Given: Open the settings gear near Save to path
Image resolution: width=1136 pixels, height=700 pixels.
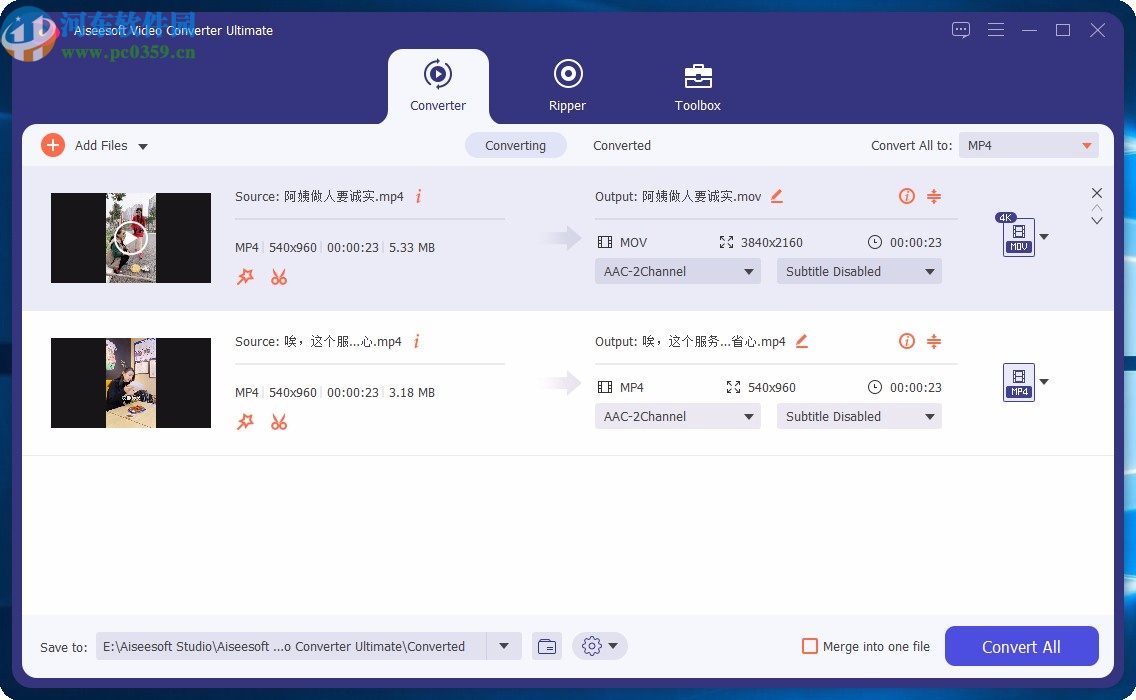Looking at the screenshot, I should point(593,646).
